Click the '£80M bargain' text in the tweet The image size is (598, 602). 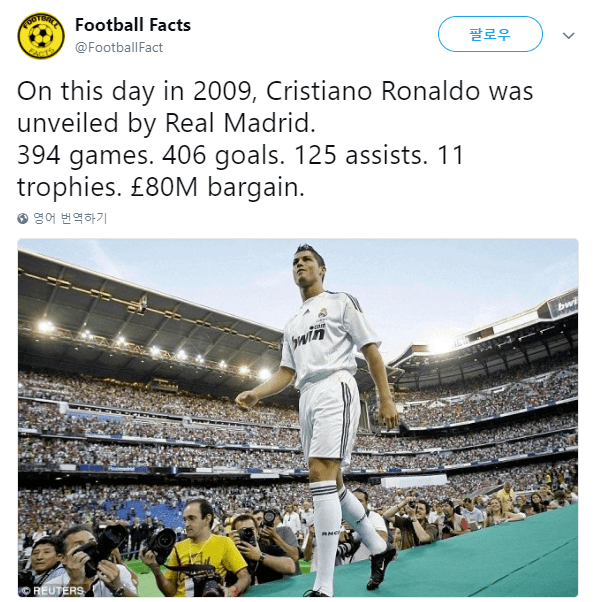[x=218, y=187]
